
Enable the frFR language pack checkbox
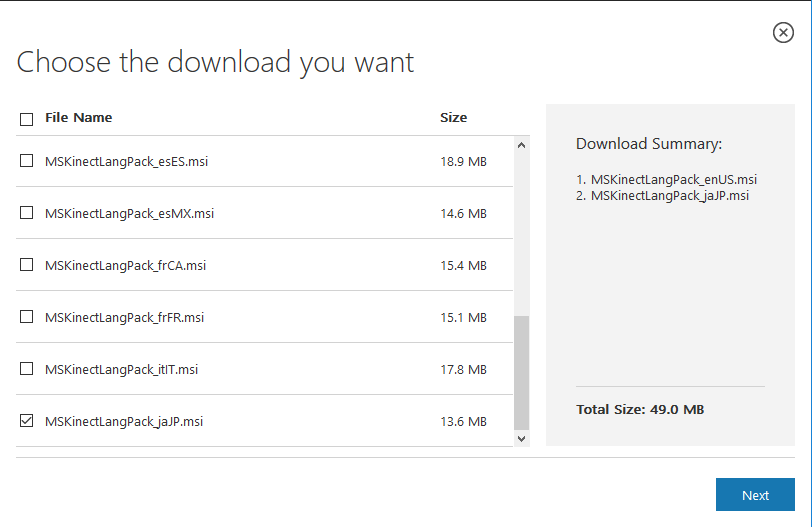(26, 316)
